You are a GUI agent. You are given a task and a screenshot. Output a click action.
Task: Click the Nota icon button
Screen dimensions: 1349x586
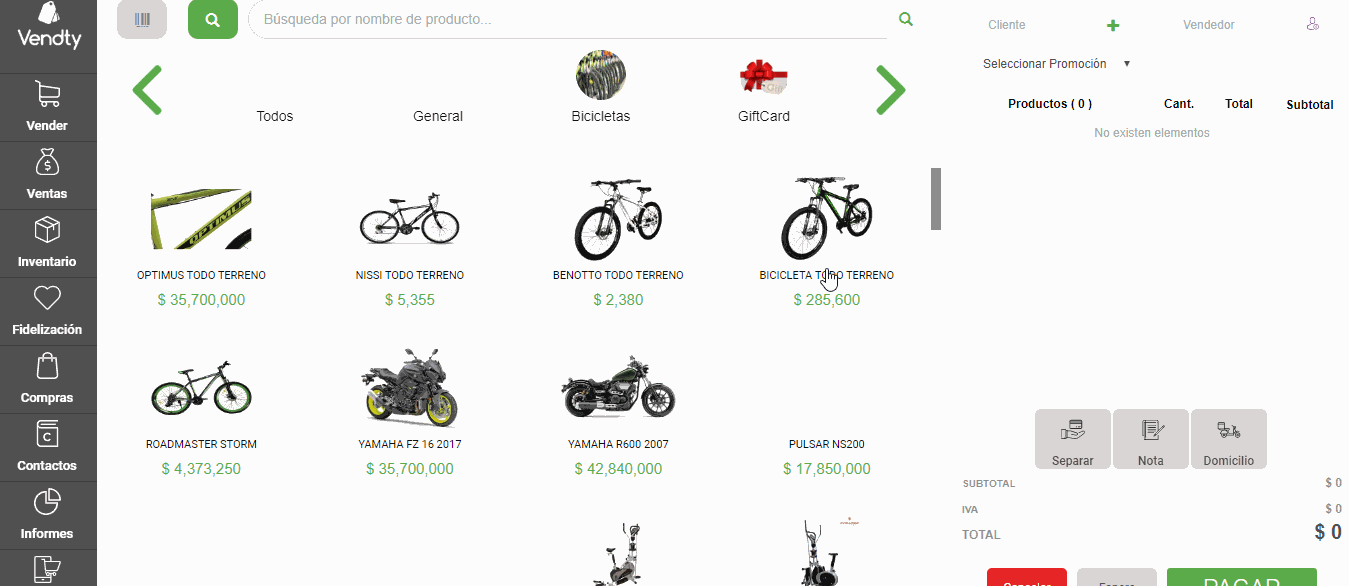click(x=1150, y=438)
